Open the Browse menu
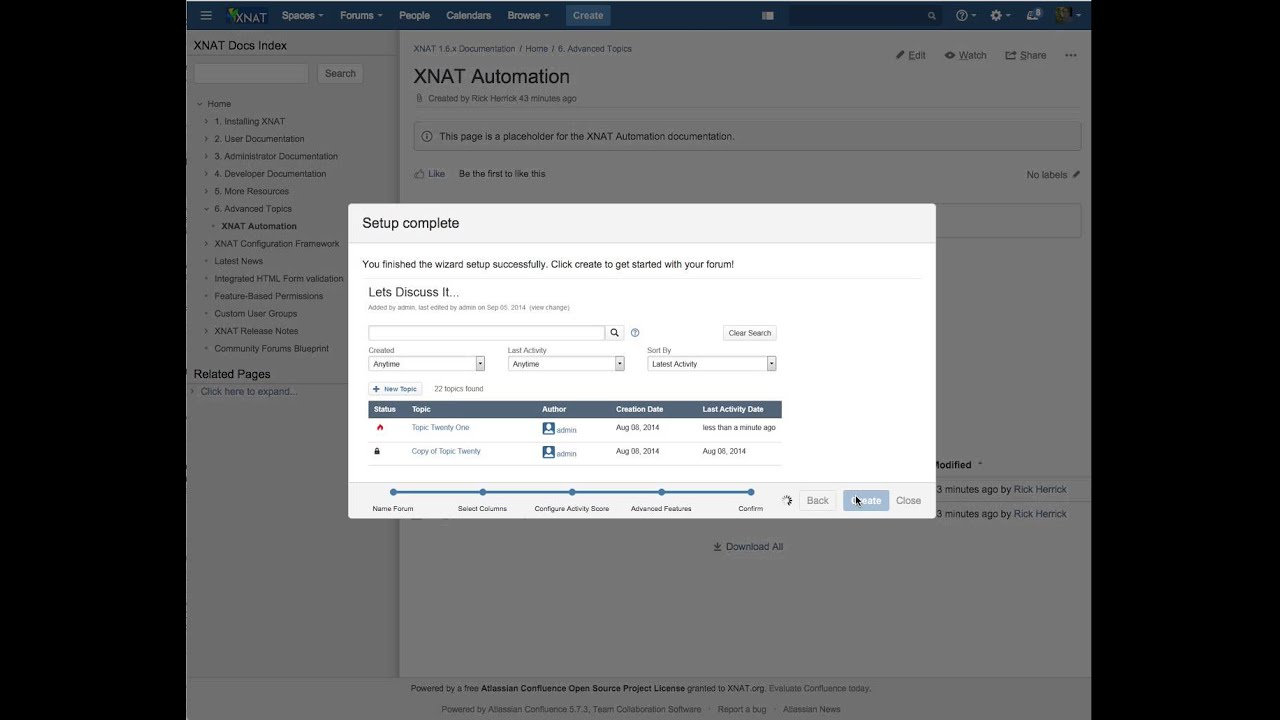 (x=528, y=15)
